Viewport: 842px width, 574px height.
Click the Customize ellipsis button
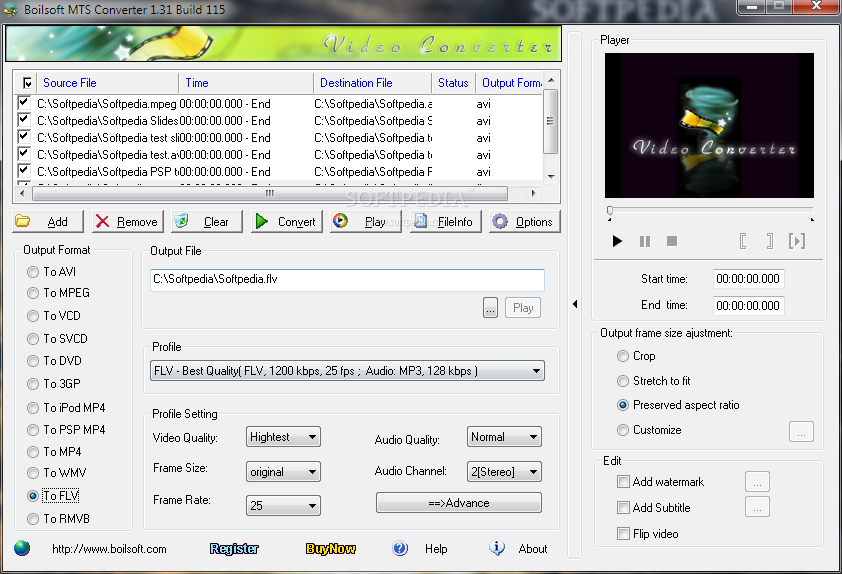801,431
